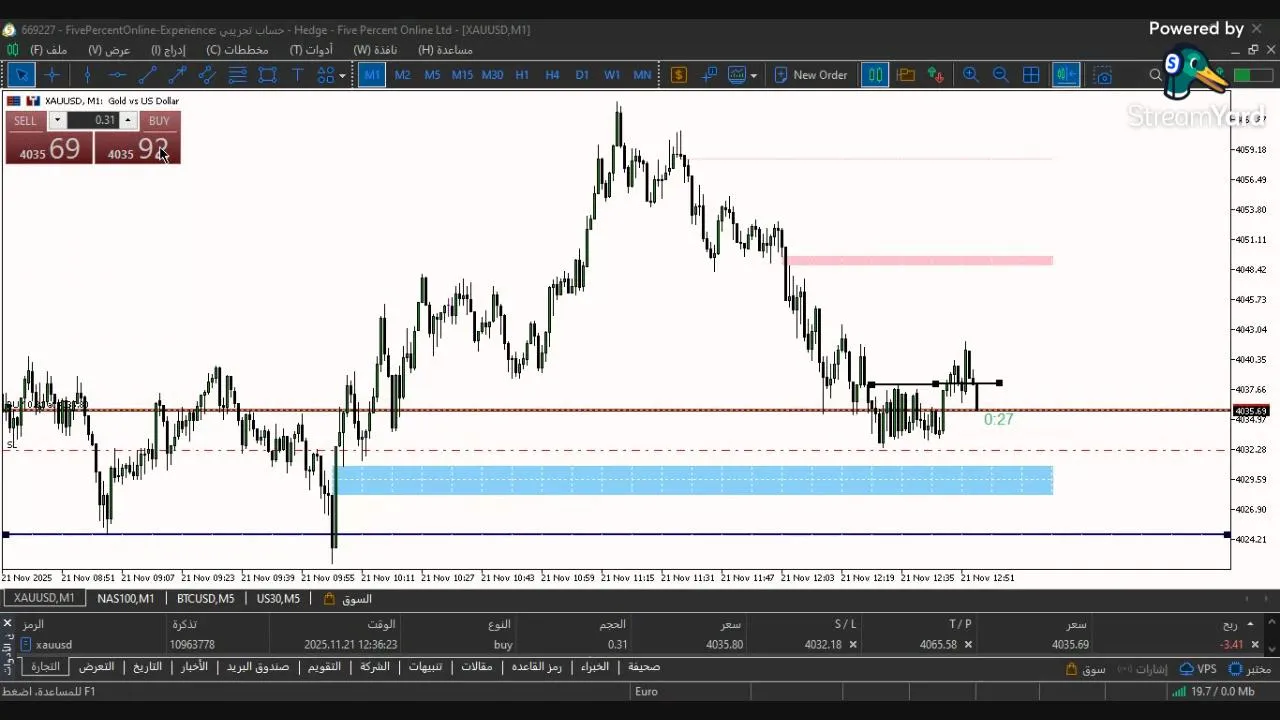Screen dimensions: 1280x720
Task: Expand the objects tool dropdown arrow
Action: 342,75
